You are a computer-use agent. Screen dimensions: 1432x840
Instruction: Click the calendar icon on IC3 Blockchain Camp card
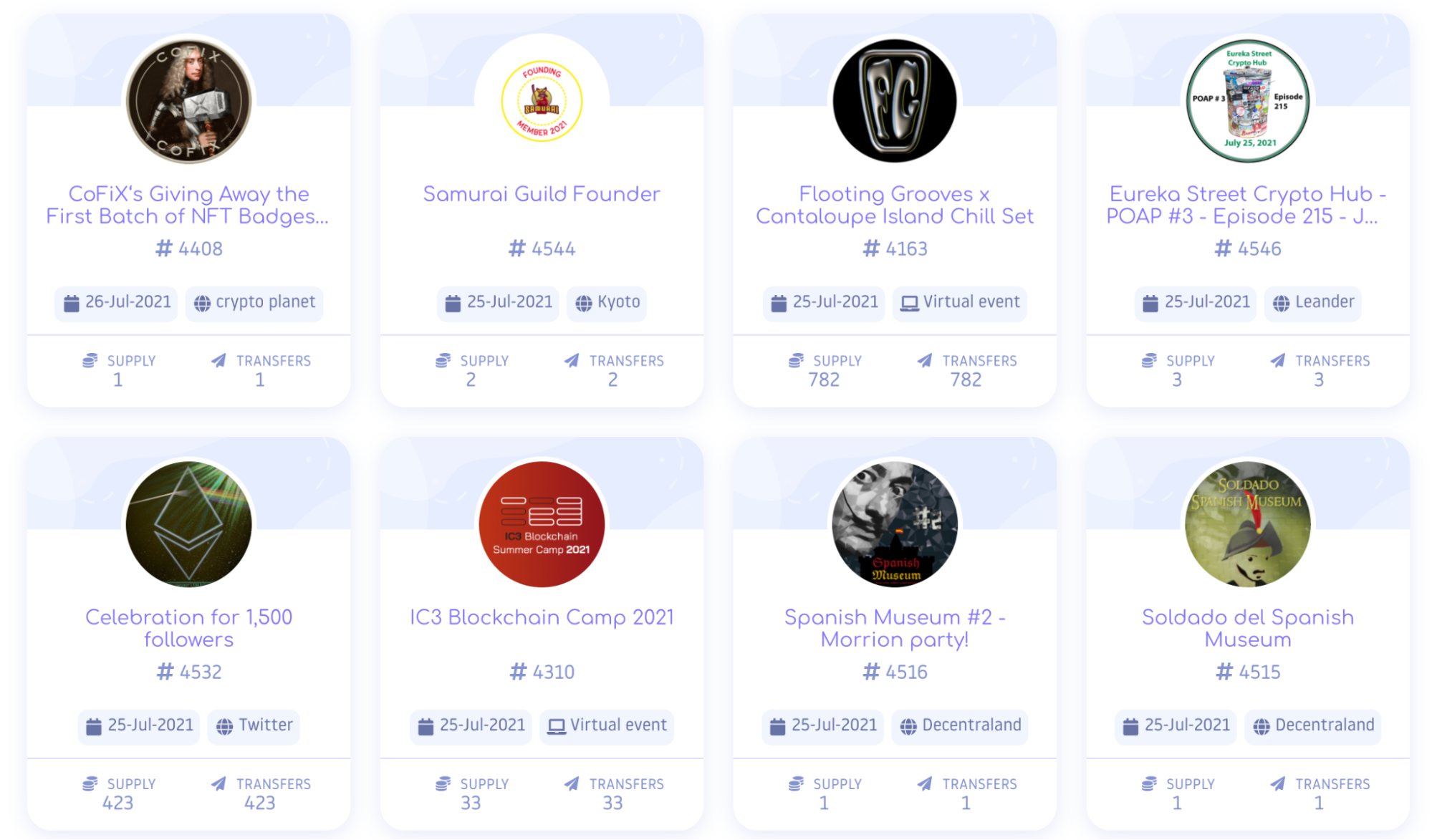click(x=426, y=725)
